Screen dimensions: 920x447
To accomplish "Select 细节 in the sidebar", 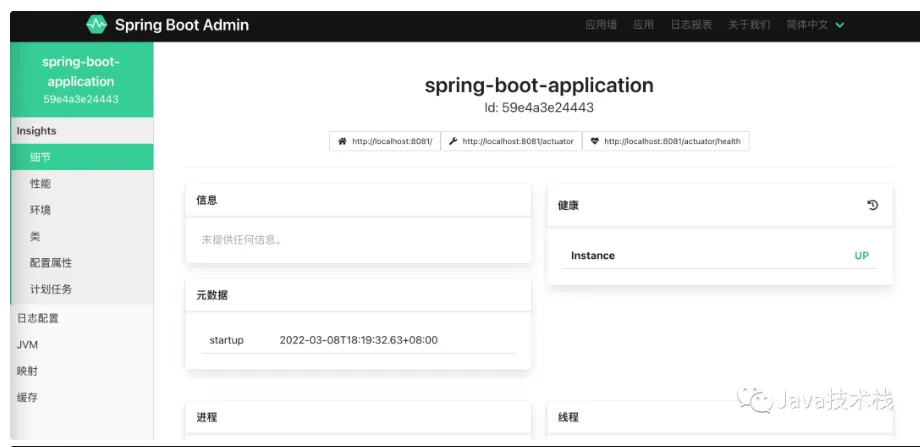I will [x=82, y=157].
